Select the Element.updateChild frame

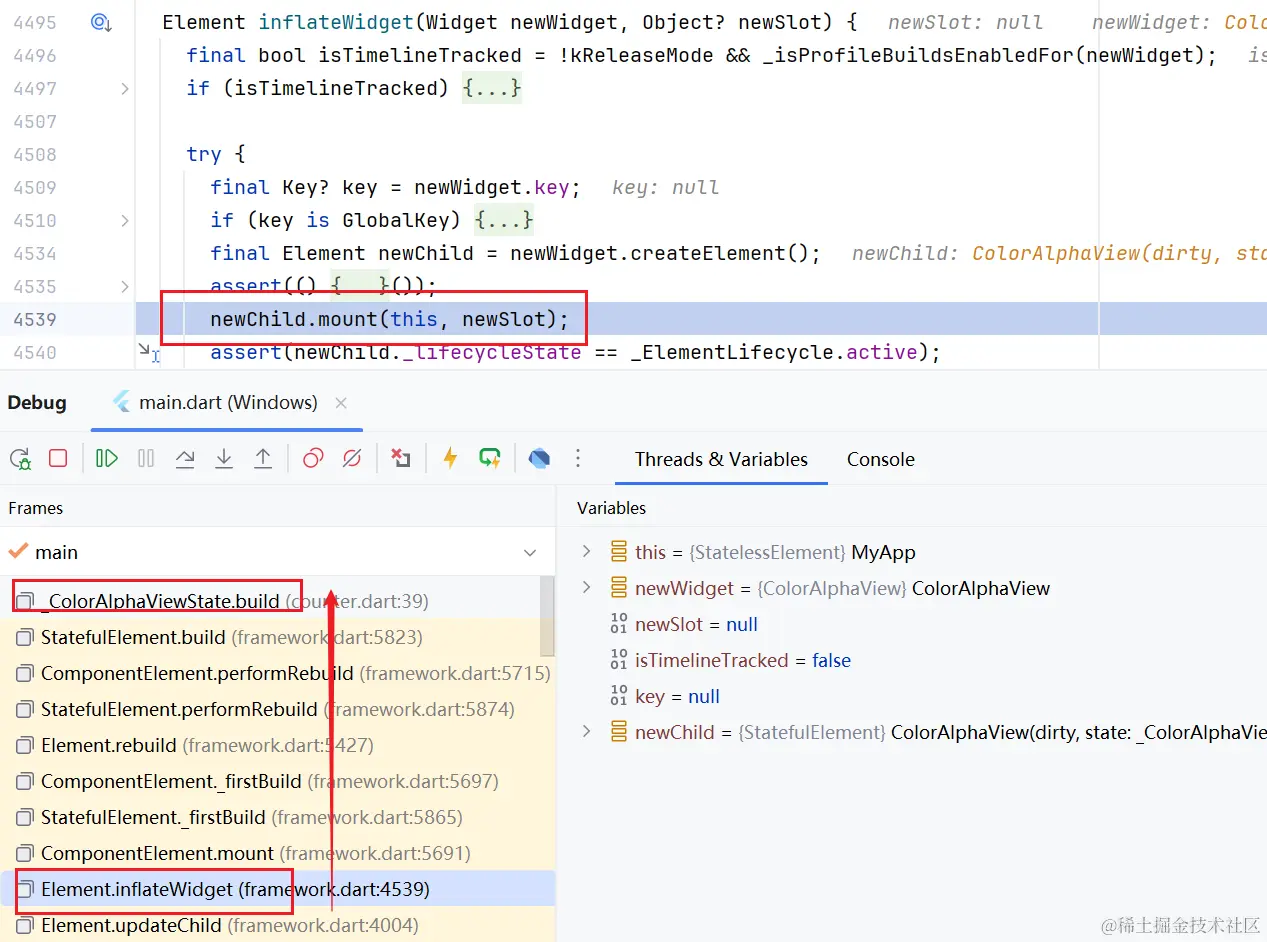click(277, 925)
